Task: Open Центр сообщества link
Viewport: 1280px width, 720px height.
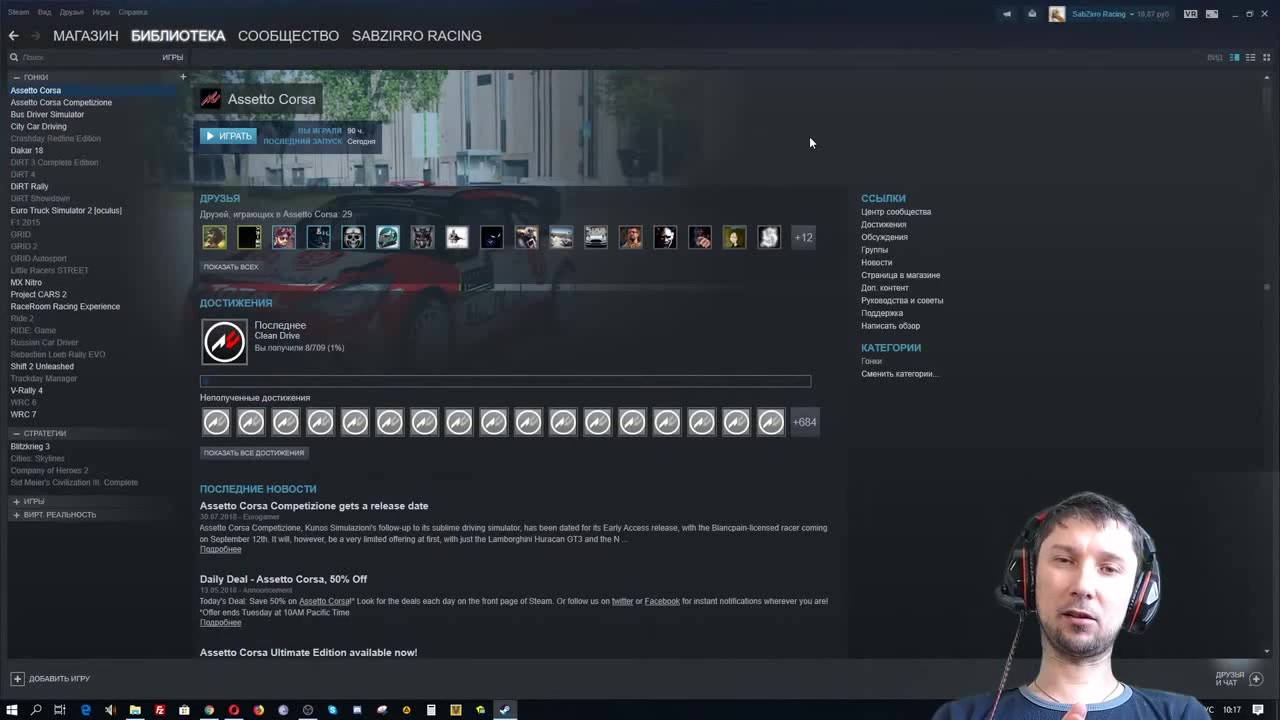Action: tap(896, 212)
